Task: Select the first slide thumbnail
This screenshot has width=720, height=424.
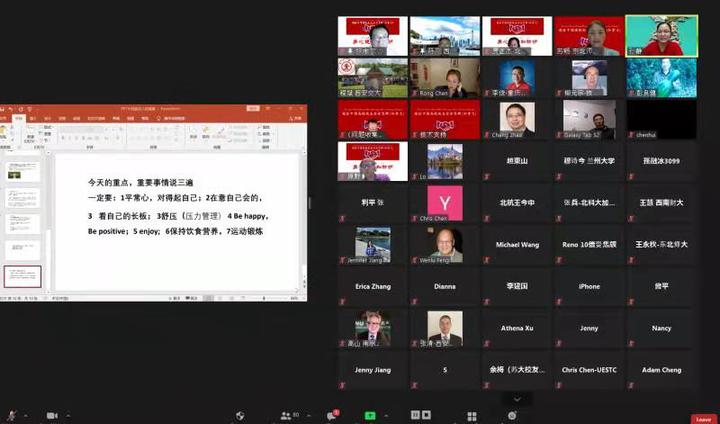Action: coord(22,171)
